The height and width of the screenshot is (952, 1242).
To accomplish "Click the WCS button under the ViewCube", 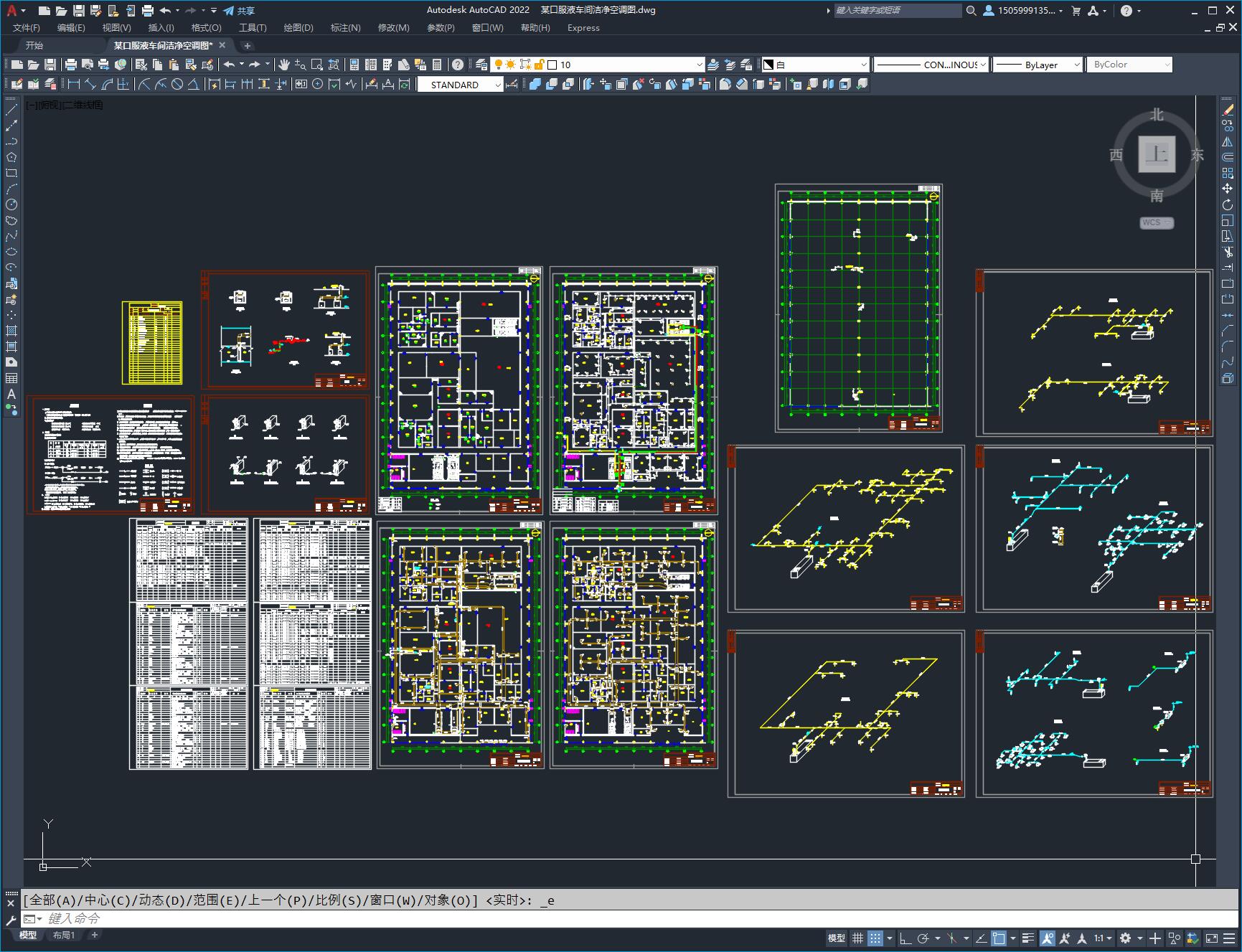I will (x=1156, y=222).
